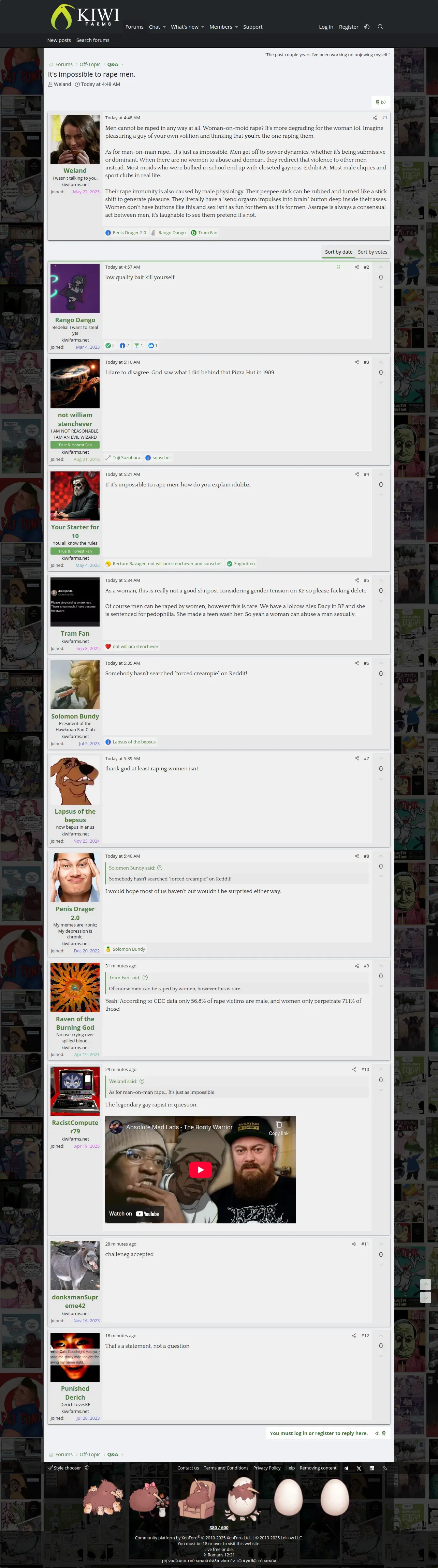The height and width of the screenshot is (1568, 438).
Task: Share post #3 using its share icon
Action: pos(356,362)
